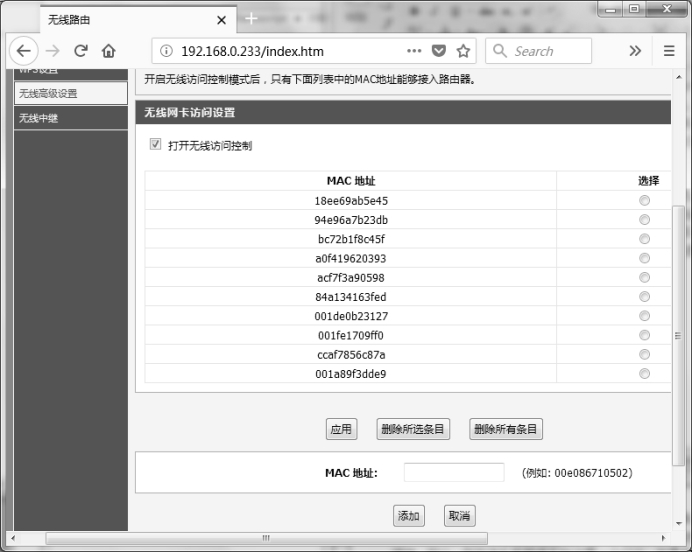Click the search magnifier icon
This screenshot has width=692, height=552.
(500, 51)
